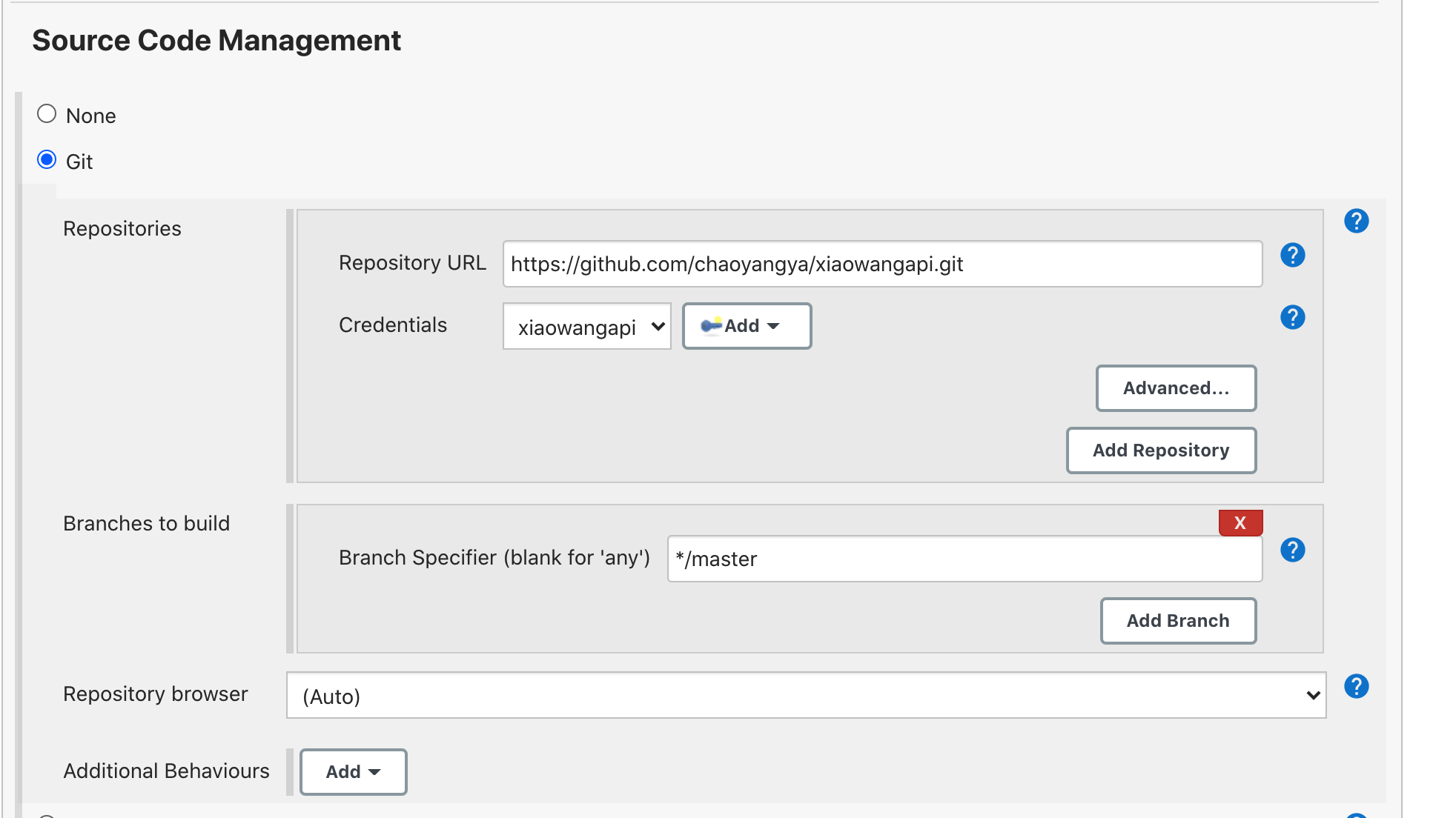
Task: Click key icon on credentials Add button
Action: point(711,326)
